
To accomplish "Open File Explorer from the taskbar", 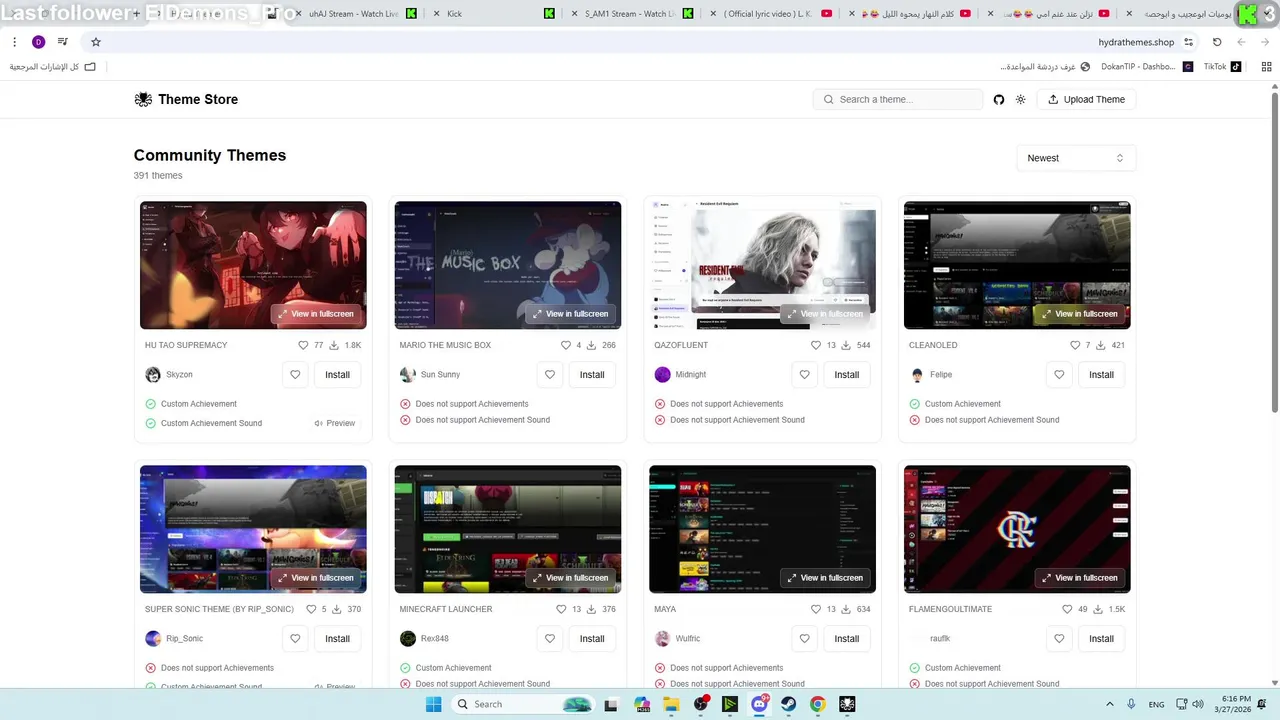I will coord(671,704).
